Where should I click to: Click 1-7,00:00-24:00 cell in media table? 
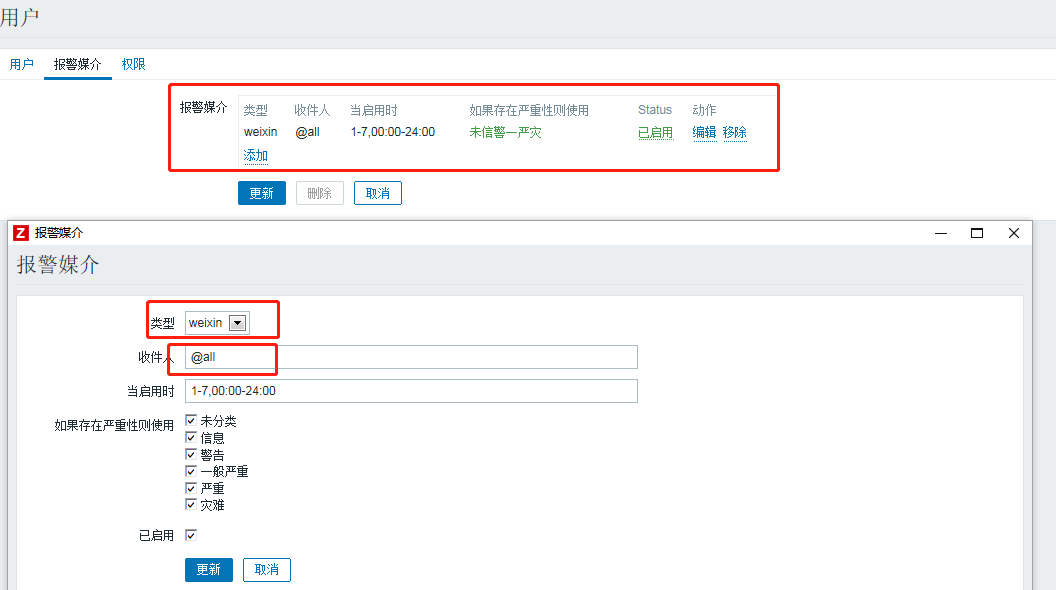point(393,132)
